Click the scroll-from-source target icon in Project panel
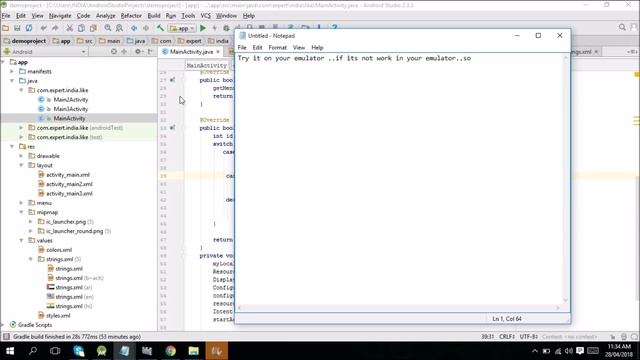 point(113,52)
